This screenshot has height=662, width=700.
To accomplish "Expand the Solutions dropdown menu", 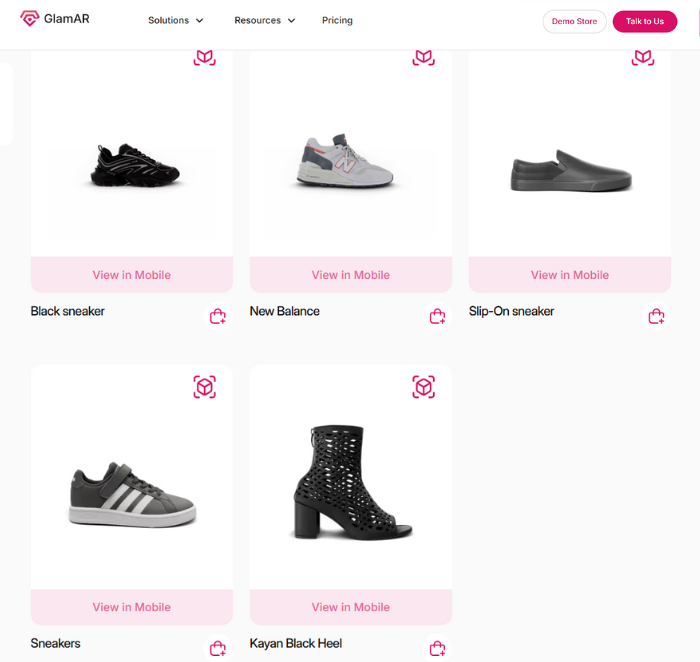I will tap(176, 20).
